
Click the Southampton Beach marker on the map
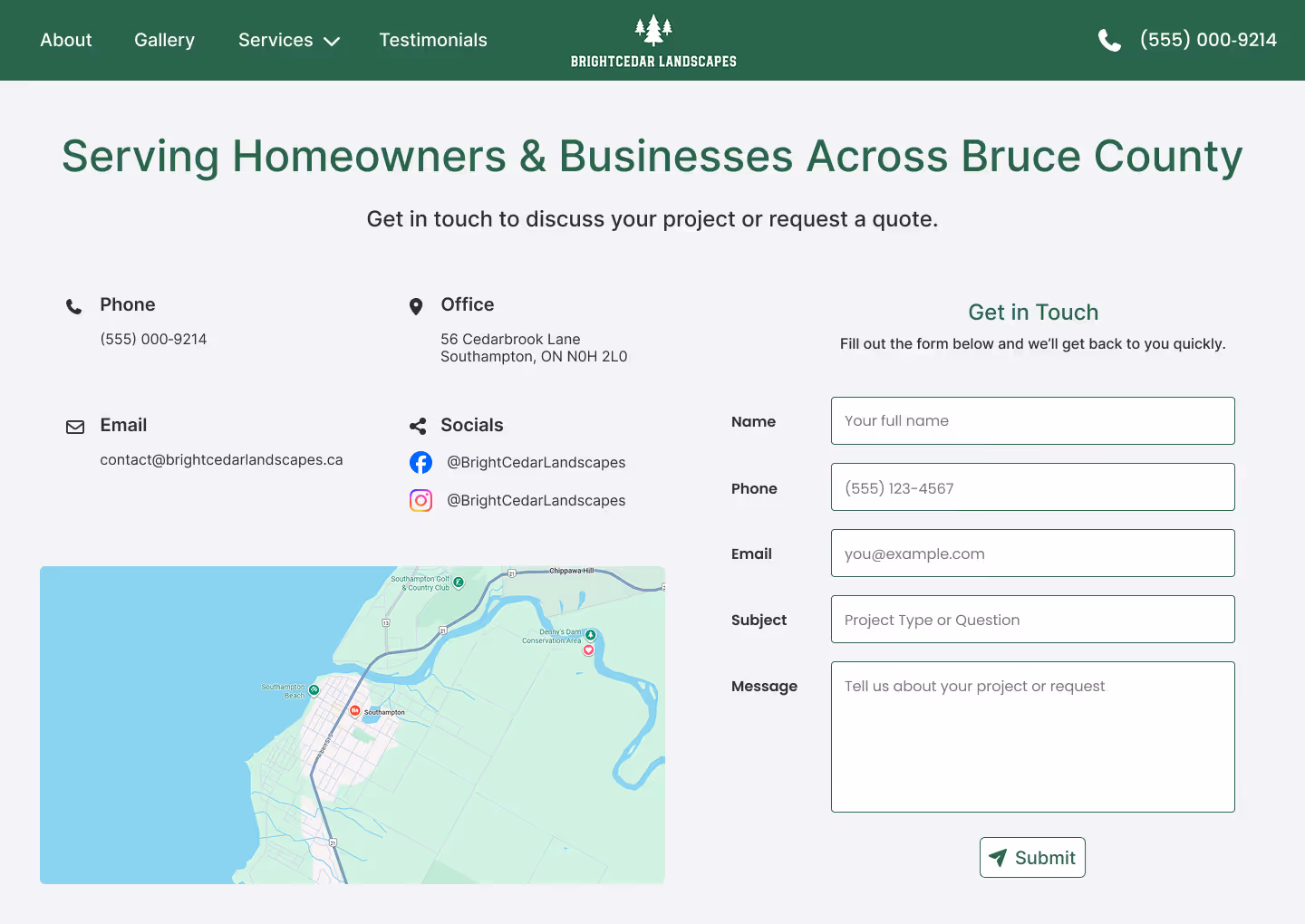(x=314, y=689)
